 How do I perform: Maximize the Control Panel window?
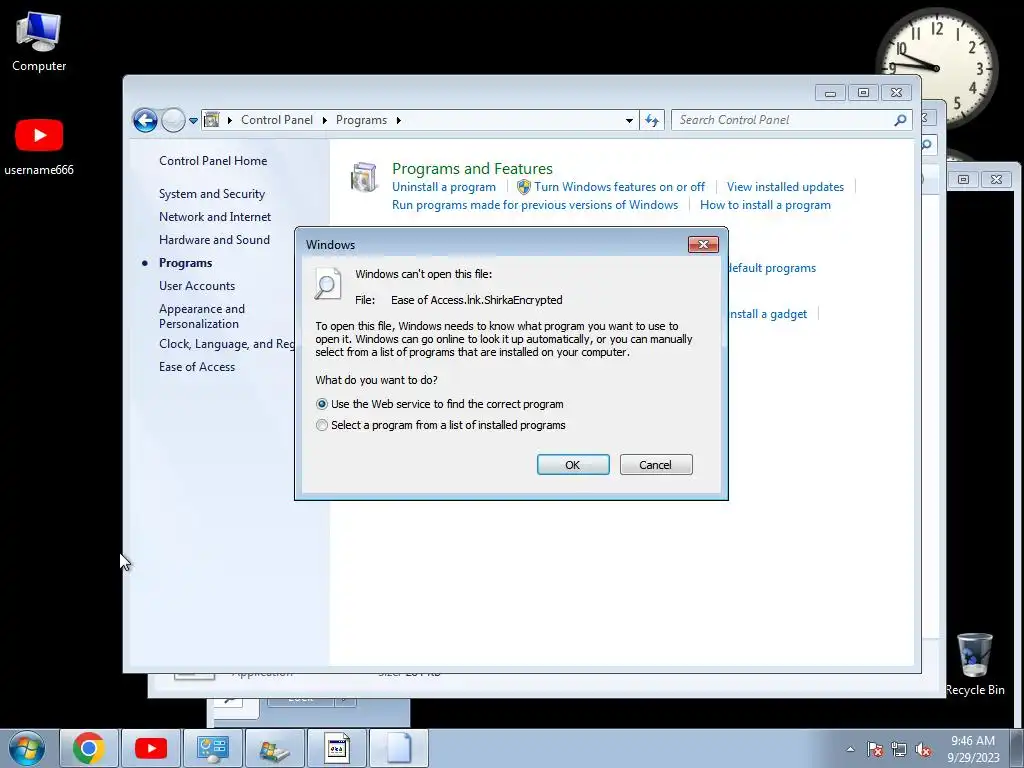click(x=863, y=93)
